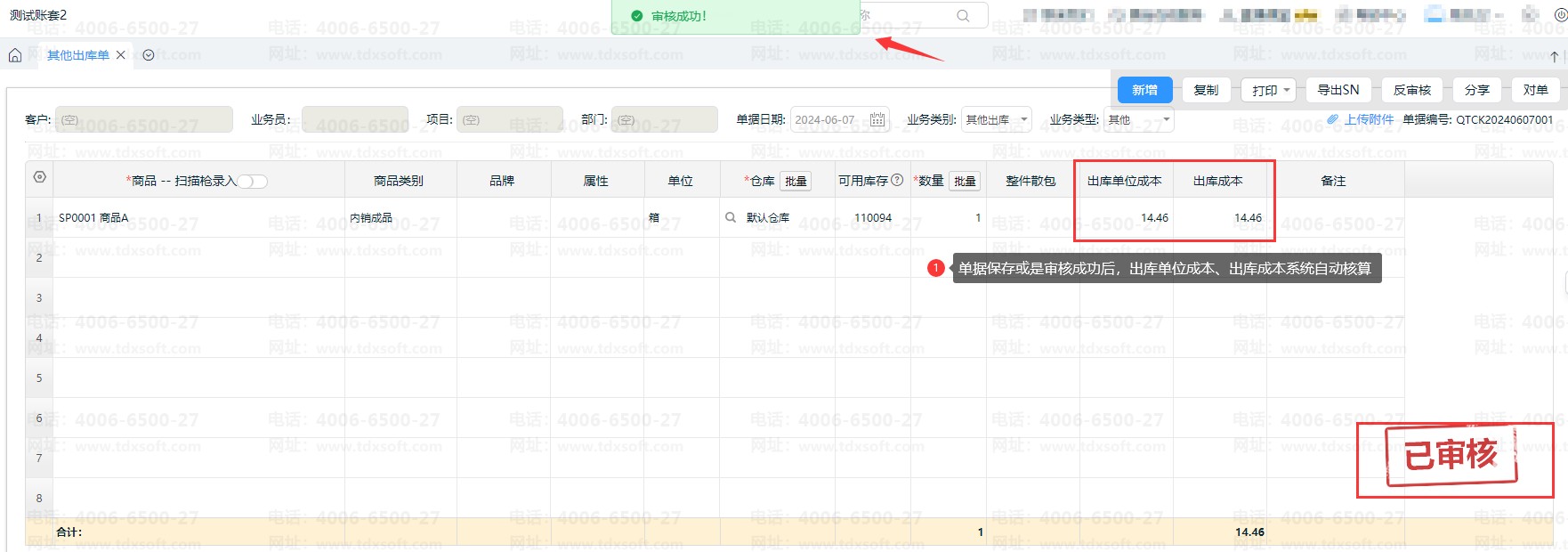Open the 单据日期 calendar picker

[877, 119]
